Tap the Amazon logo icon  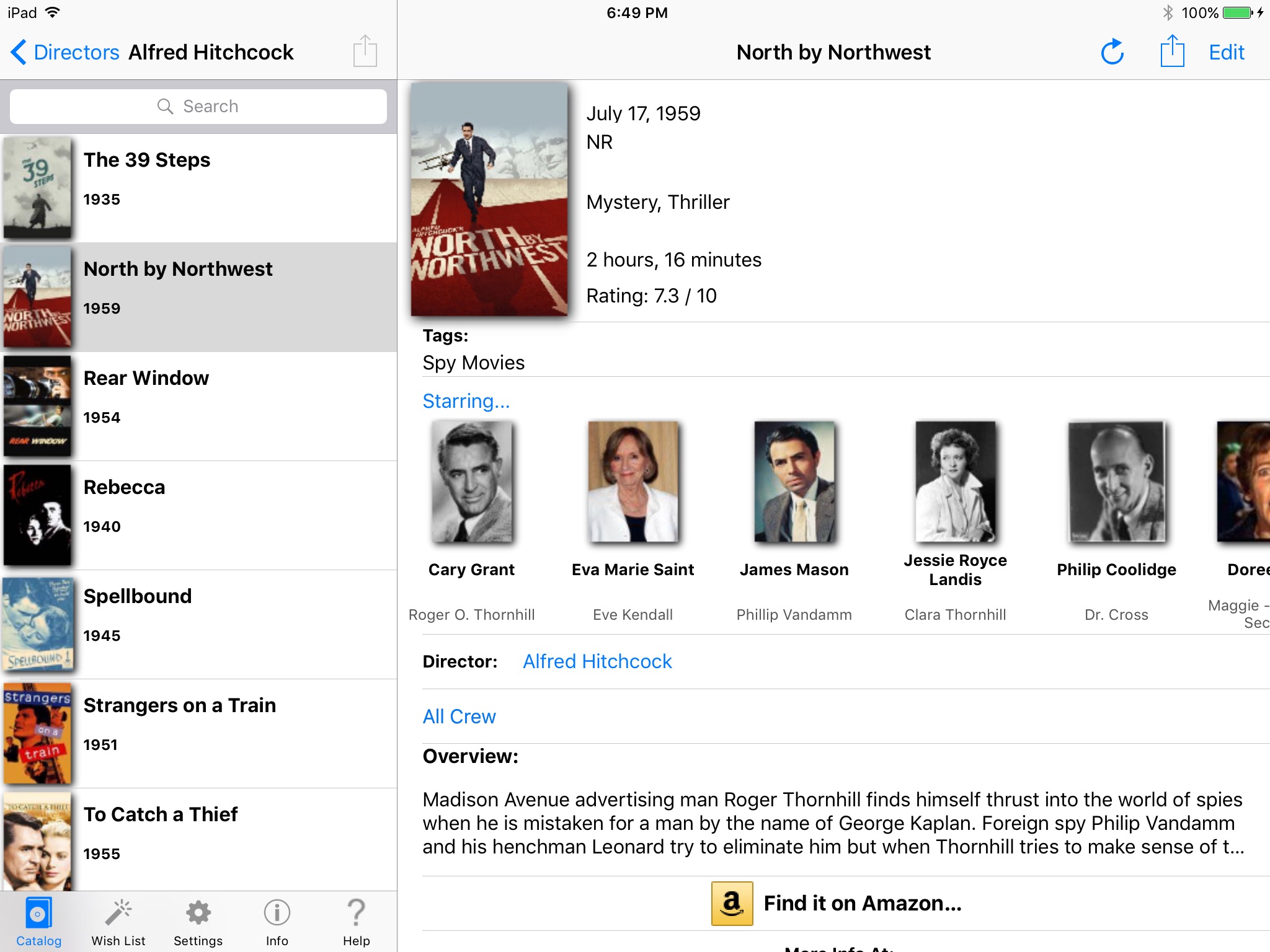click(732, 904)
